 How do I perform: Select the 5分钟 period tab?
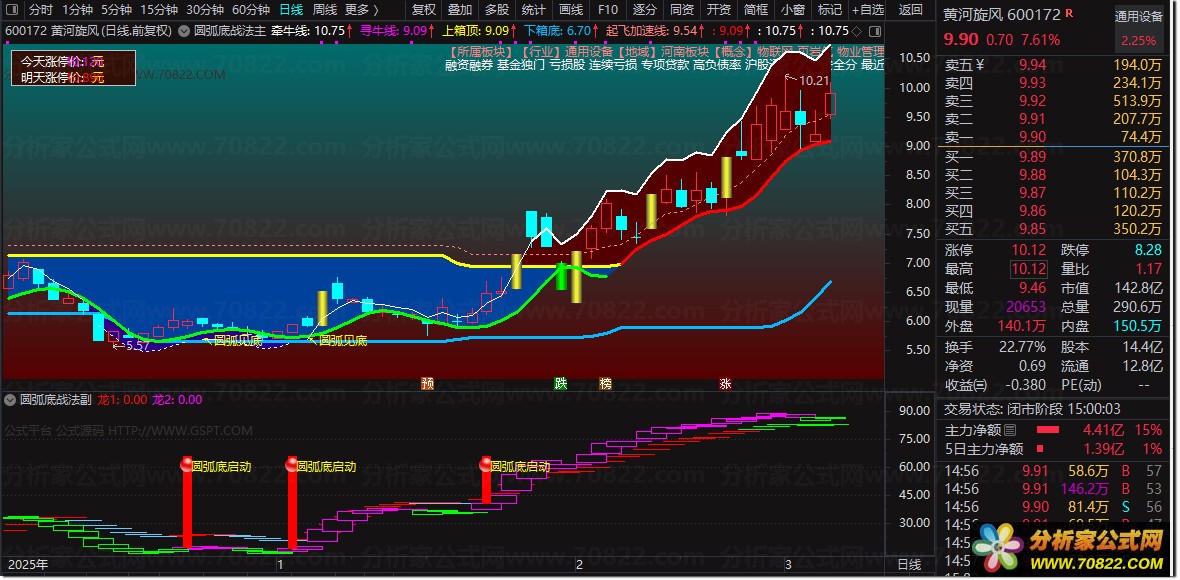coord(116,10)
